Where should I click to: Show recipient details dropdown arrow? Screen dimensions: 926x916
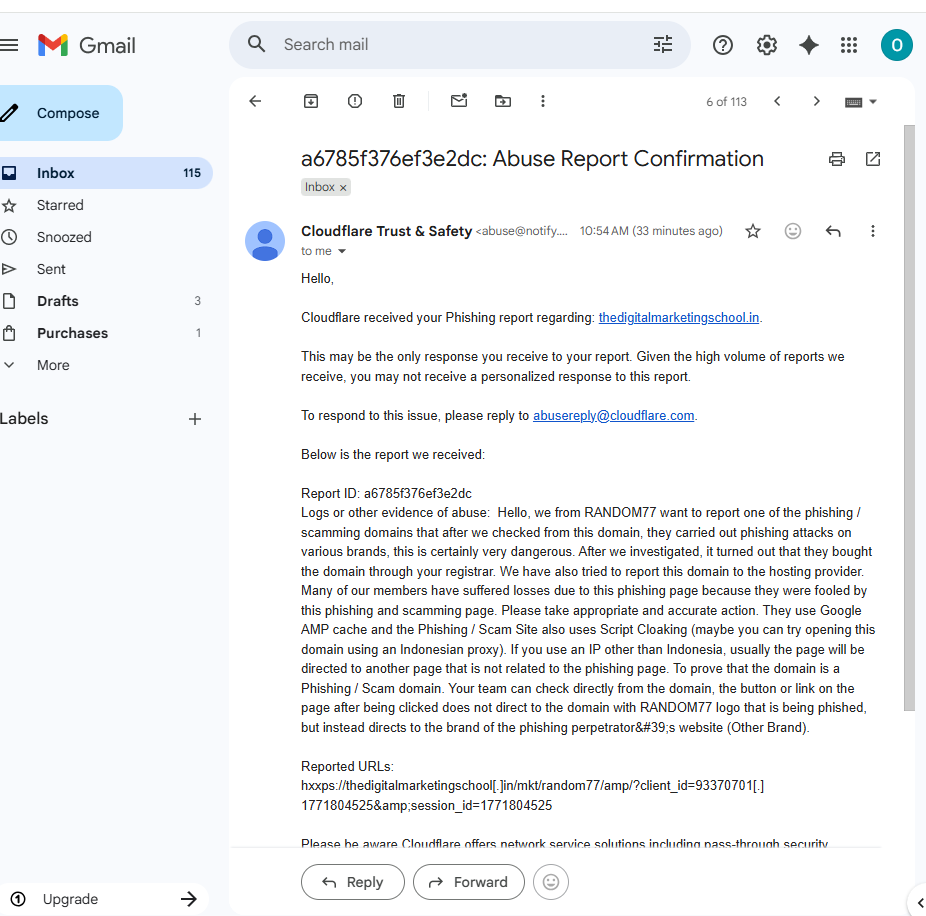pyautogui.click(x=341, y=252)
